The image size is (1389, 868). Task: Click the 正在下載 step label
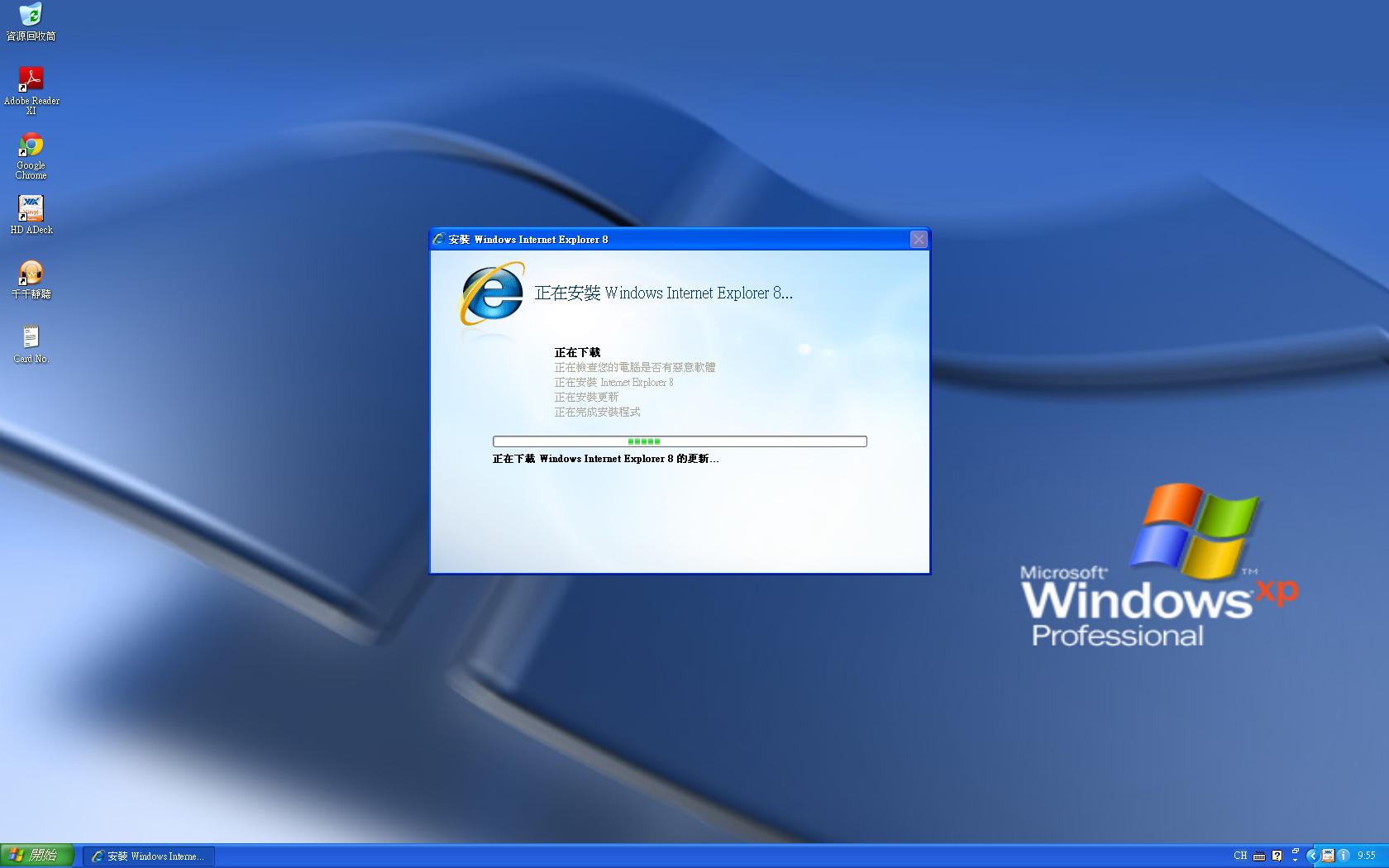pyautogui.click(x=577, y=352)
